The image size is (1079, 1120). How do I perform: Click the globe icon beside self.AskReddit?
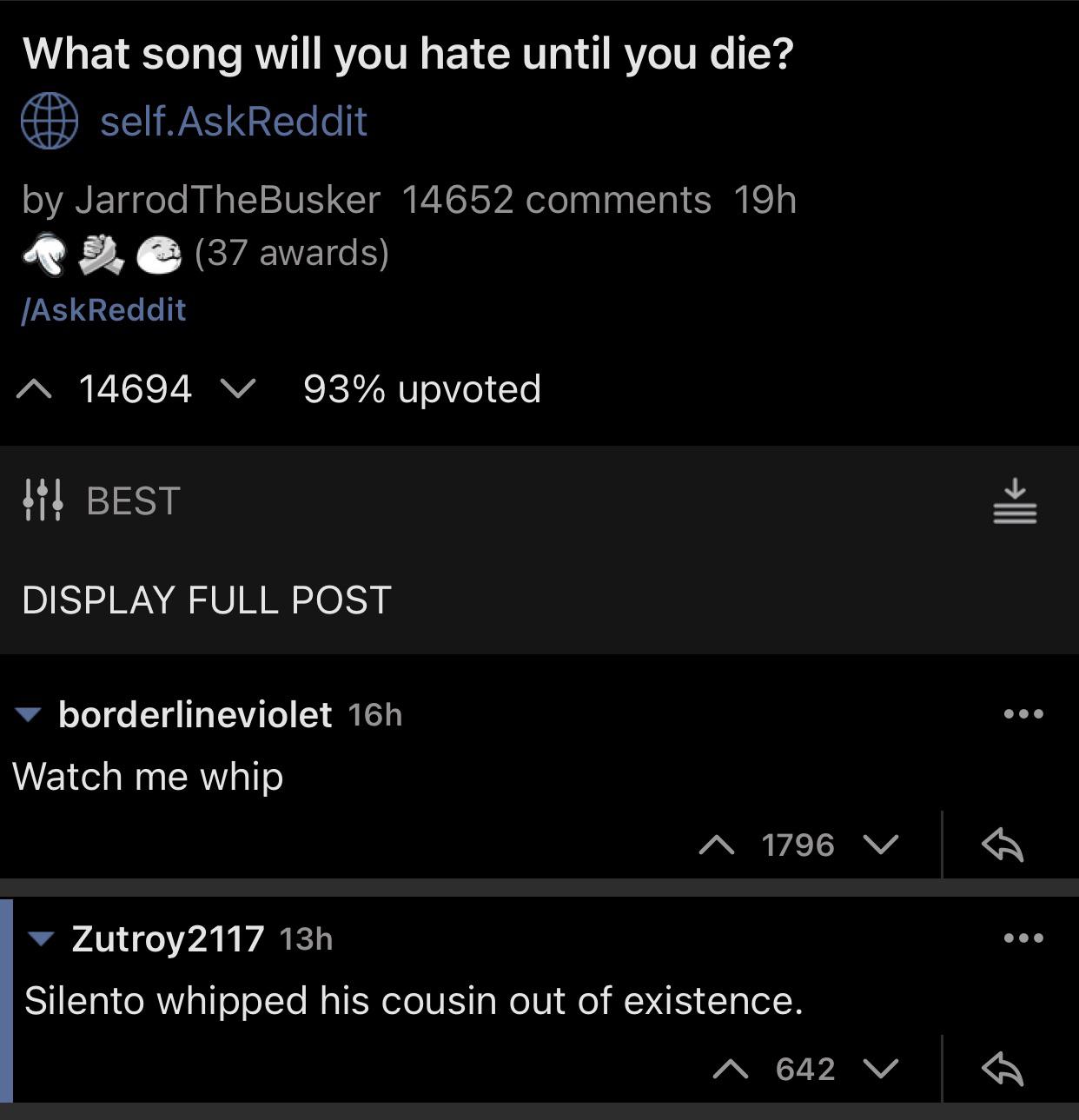coord(50,121)
